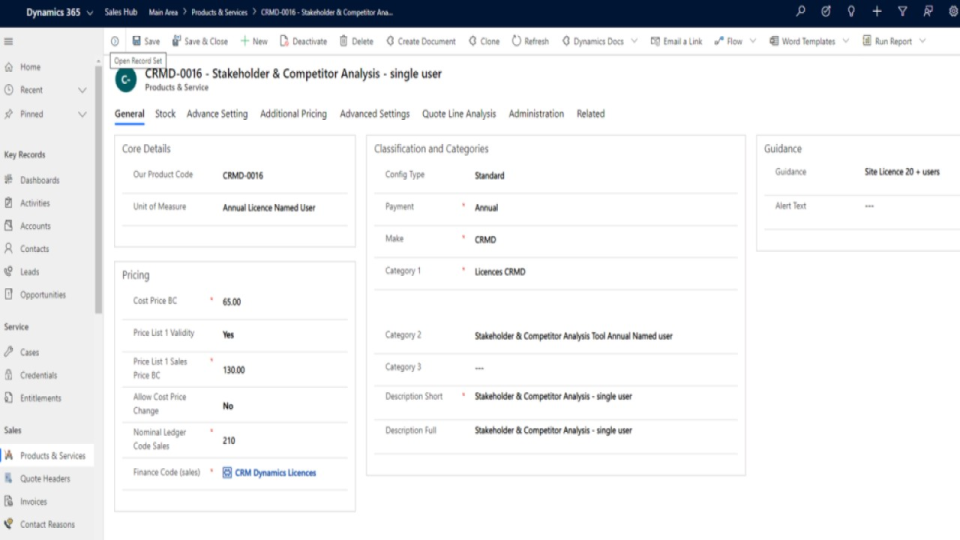Image resolution: width=960 pixels, height=540 pixels.
Task: Click Save & Close command
Action: point(200,41)
